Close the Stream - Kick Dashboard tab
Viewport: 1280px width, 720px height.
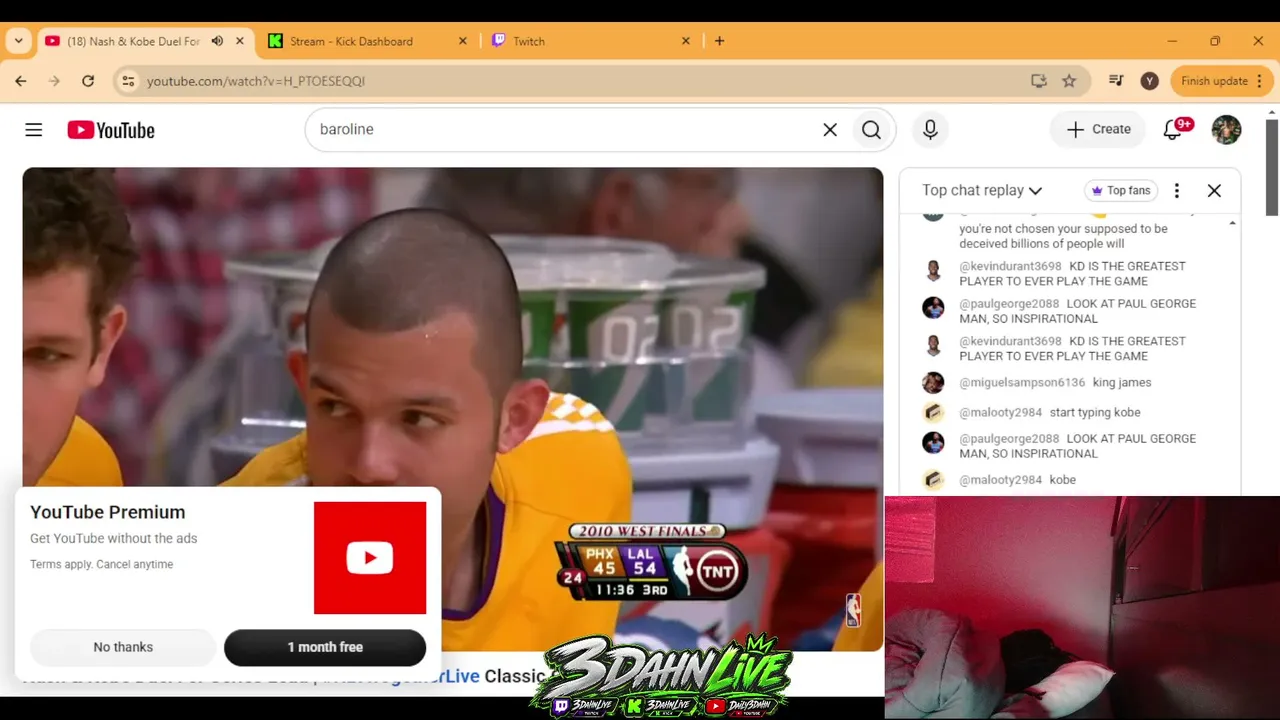click(463, 41)
